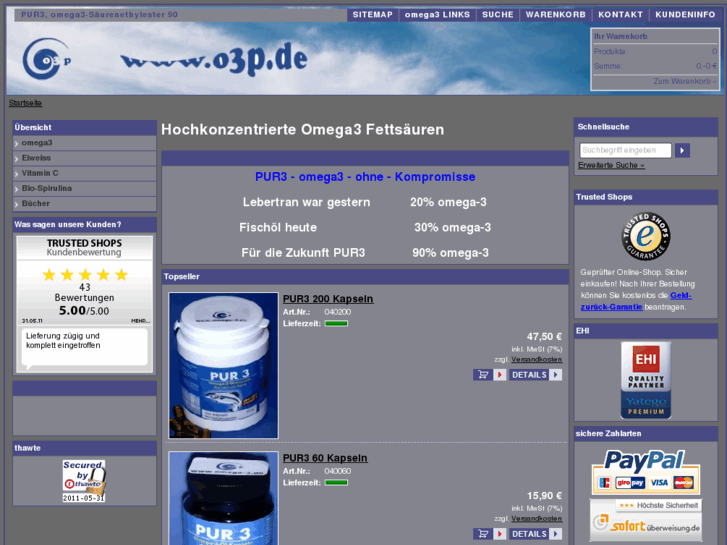Image resolution: width=727 pixels, height=545 pixels.
Task: Open WARENKORB in top navigation
Action: click(x=555, y=15)
